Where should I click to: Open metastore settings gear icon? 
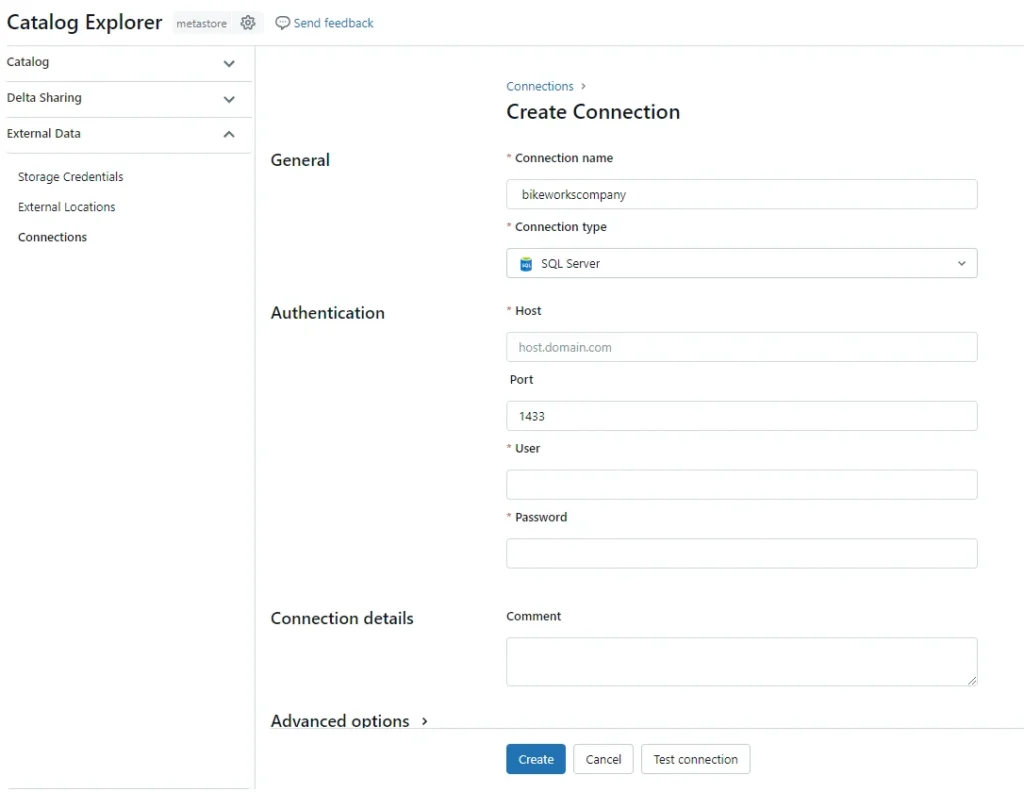(x=248, y=23)
